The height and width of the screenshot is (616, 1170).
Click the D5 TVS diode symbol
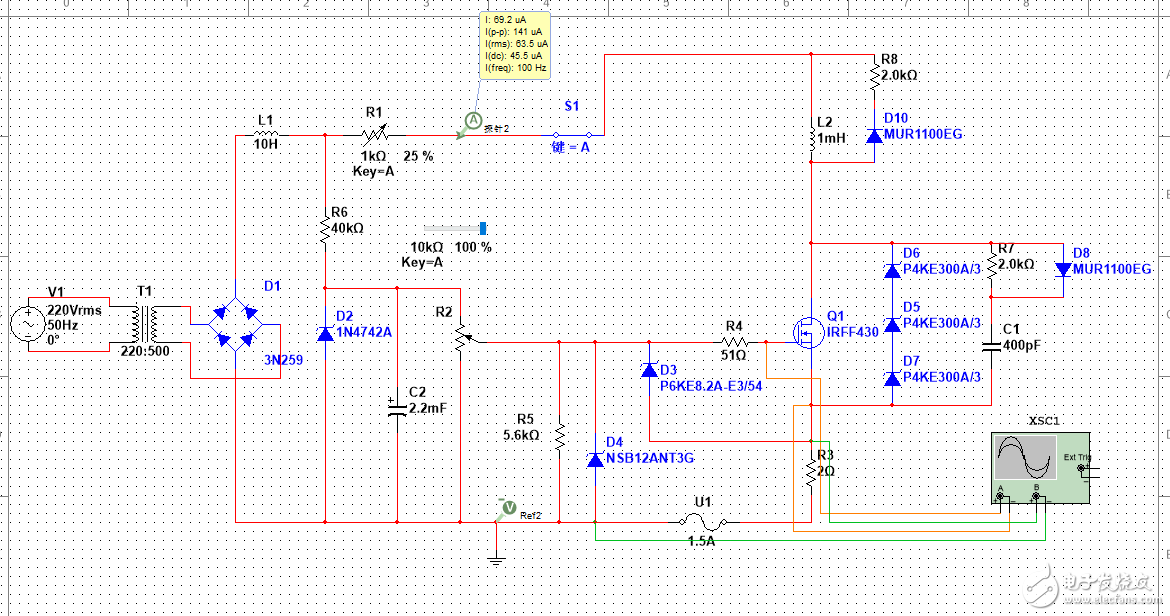(x=892, y=324)
